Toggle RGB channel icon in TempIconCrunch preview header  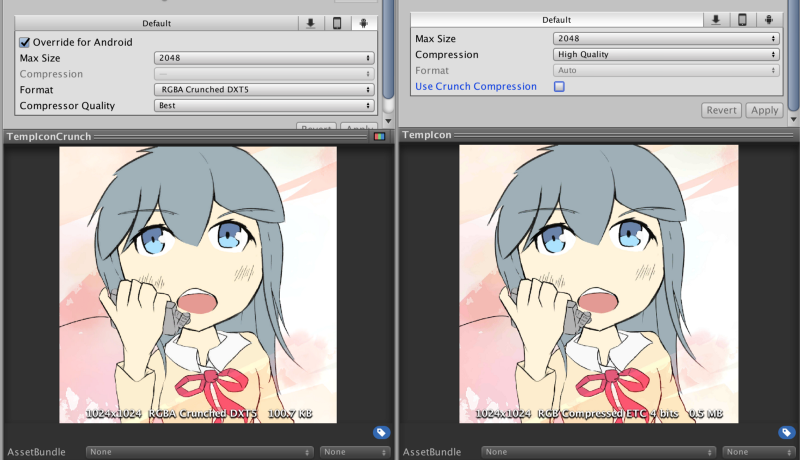(x=379, y=136)
